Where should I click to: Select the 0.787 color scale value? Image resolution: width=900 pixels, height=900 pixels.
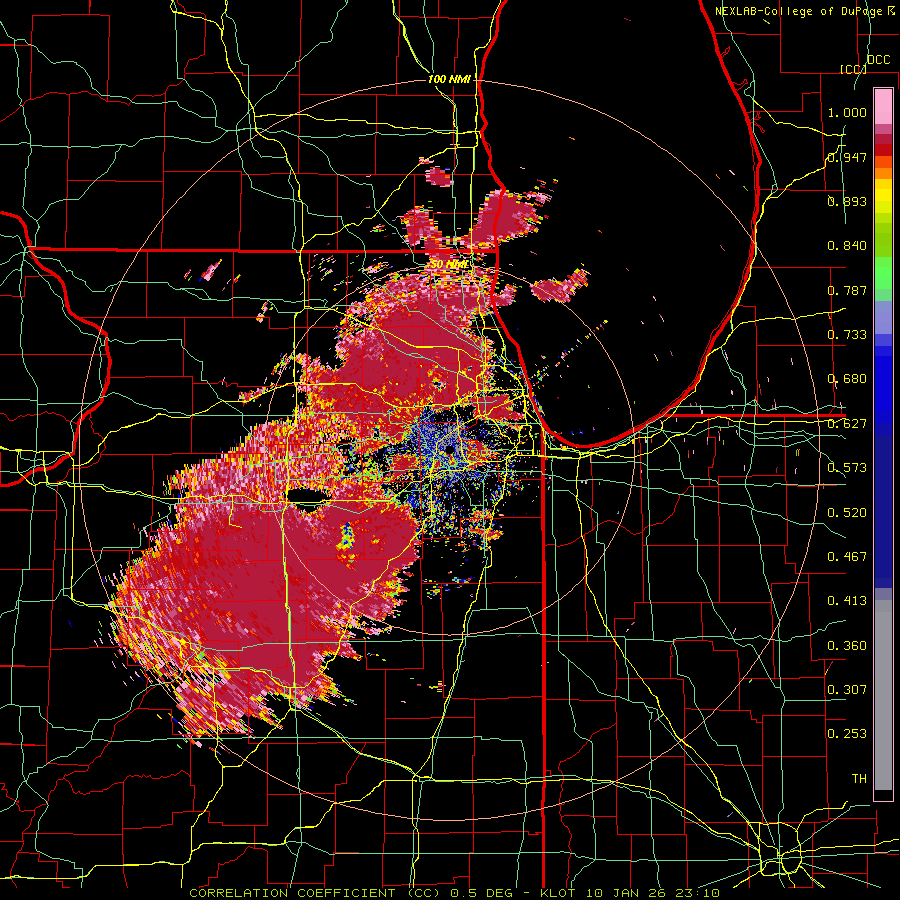(x=847, y=290)
